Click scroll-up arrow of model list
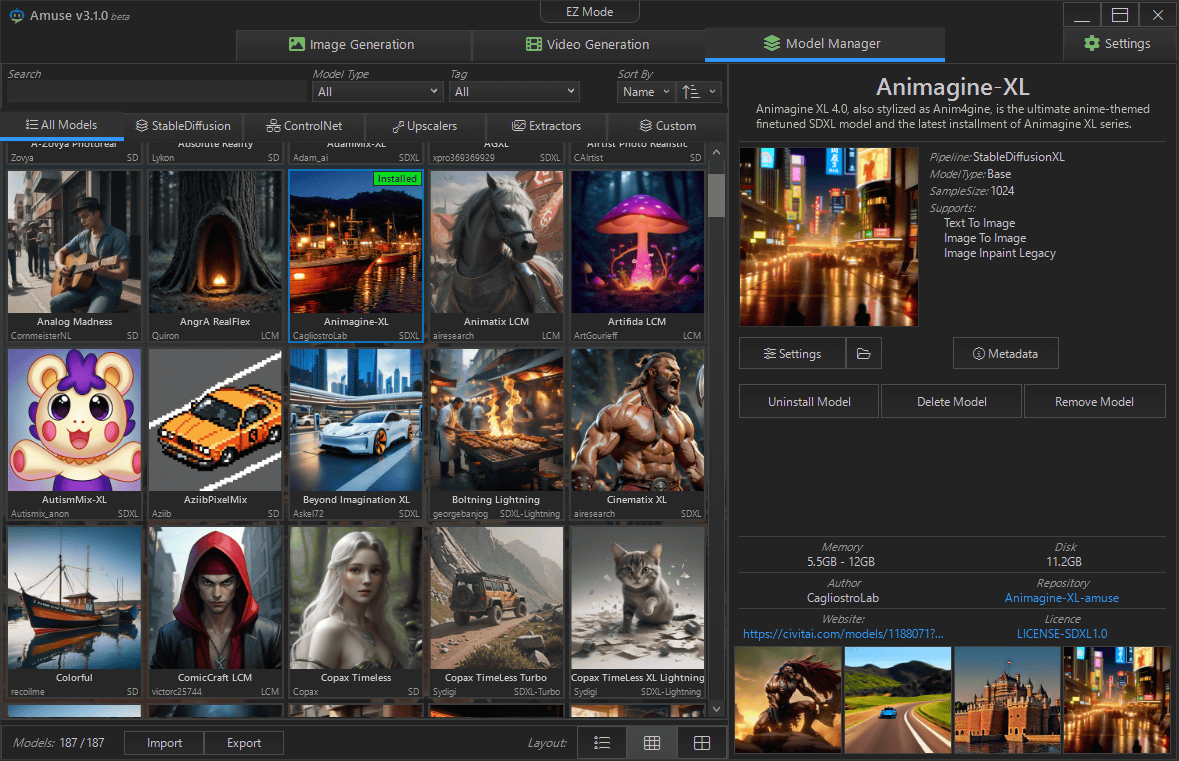This screenshot has height=761, width=1179. [x=717, y=153]
